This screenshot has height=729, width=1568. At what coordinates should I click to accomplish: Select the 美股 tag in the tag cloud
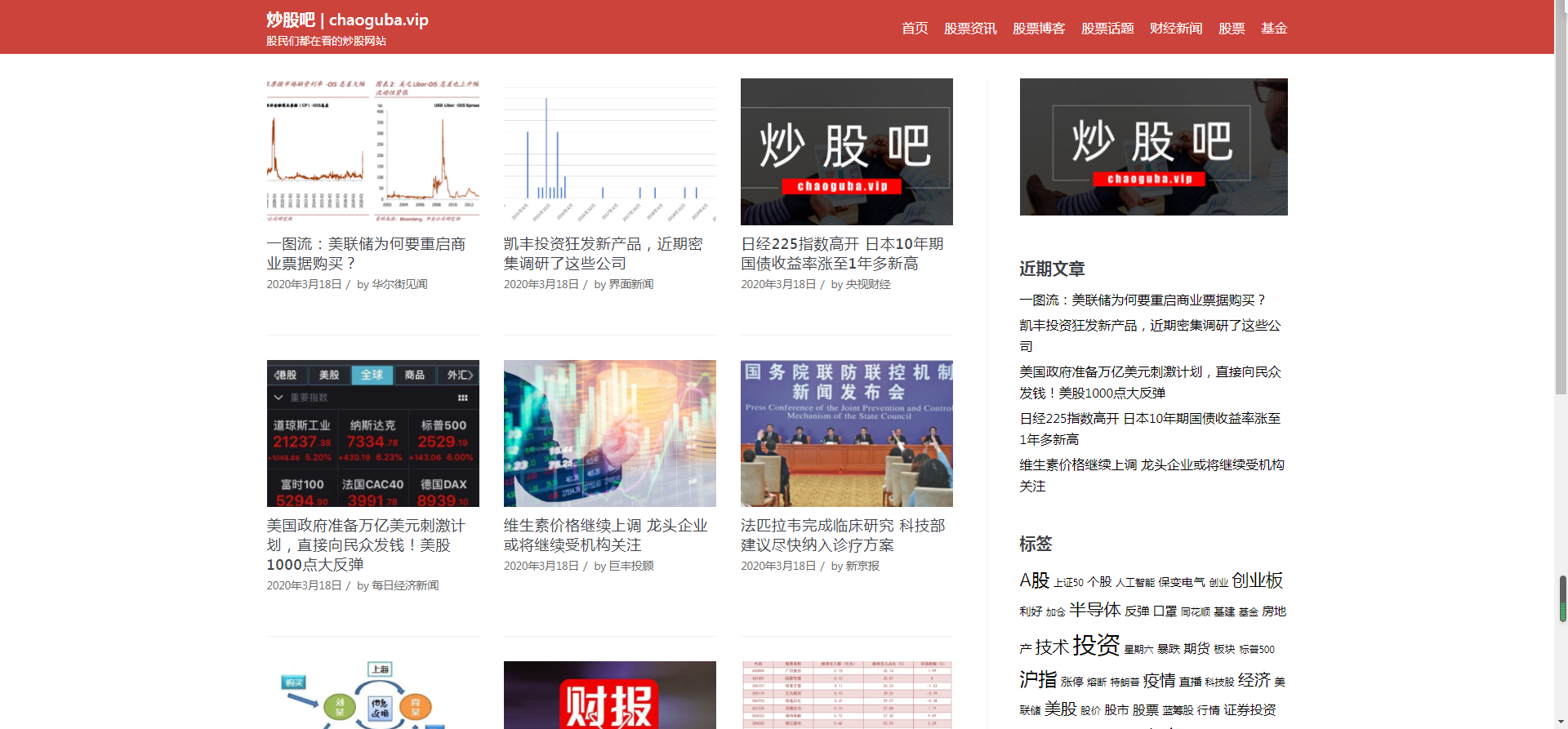pyautogui.click(x=1060, y=709)
